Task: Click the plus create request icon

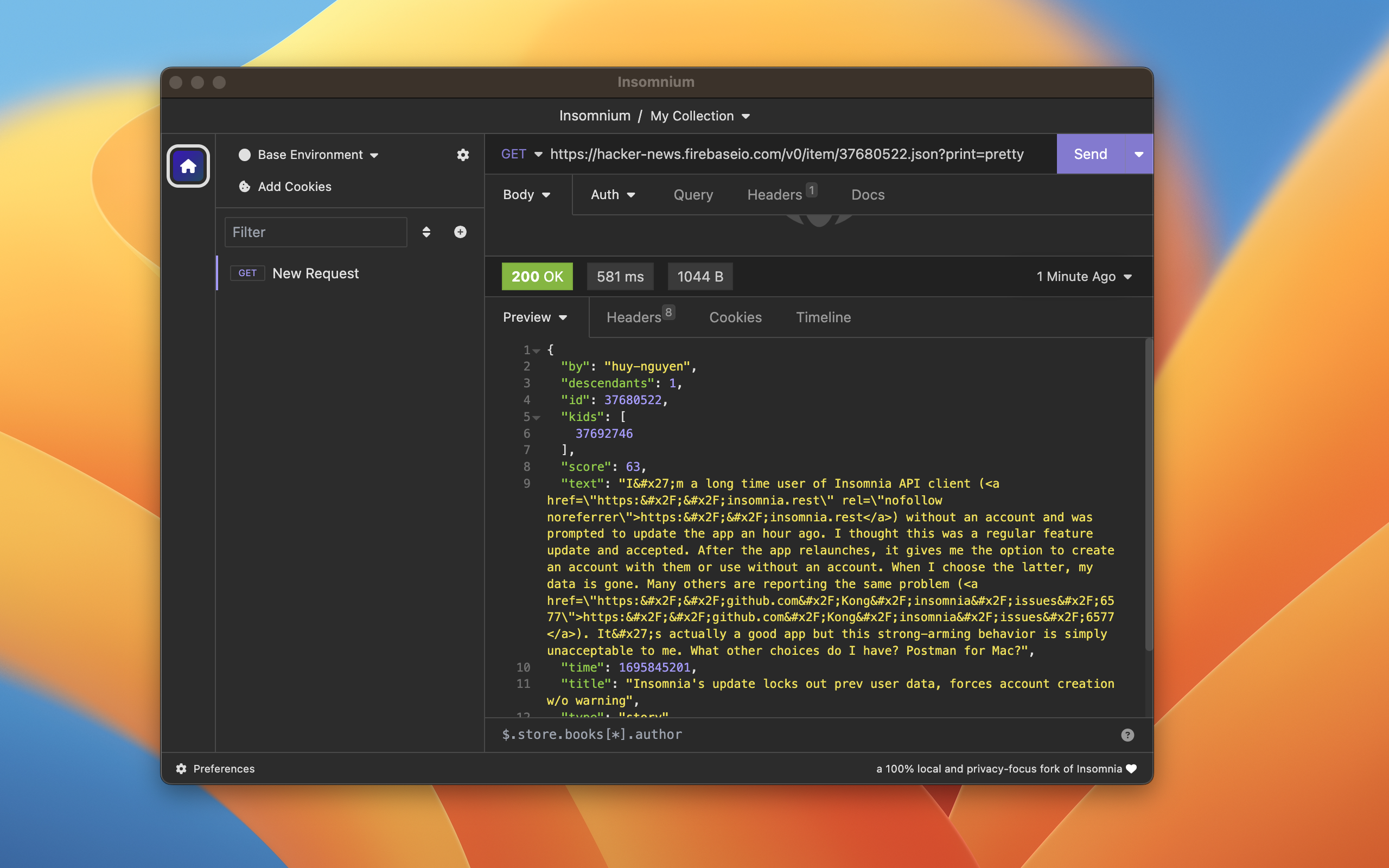Action: [x=460, y=232]
